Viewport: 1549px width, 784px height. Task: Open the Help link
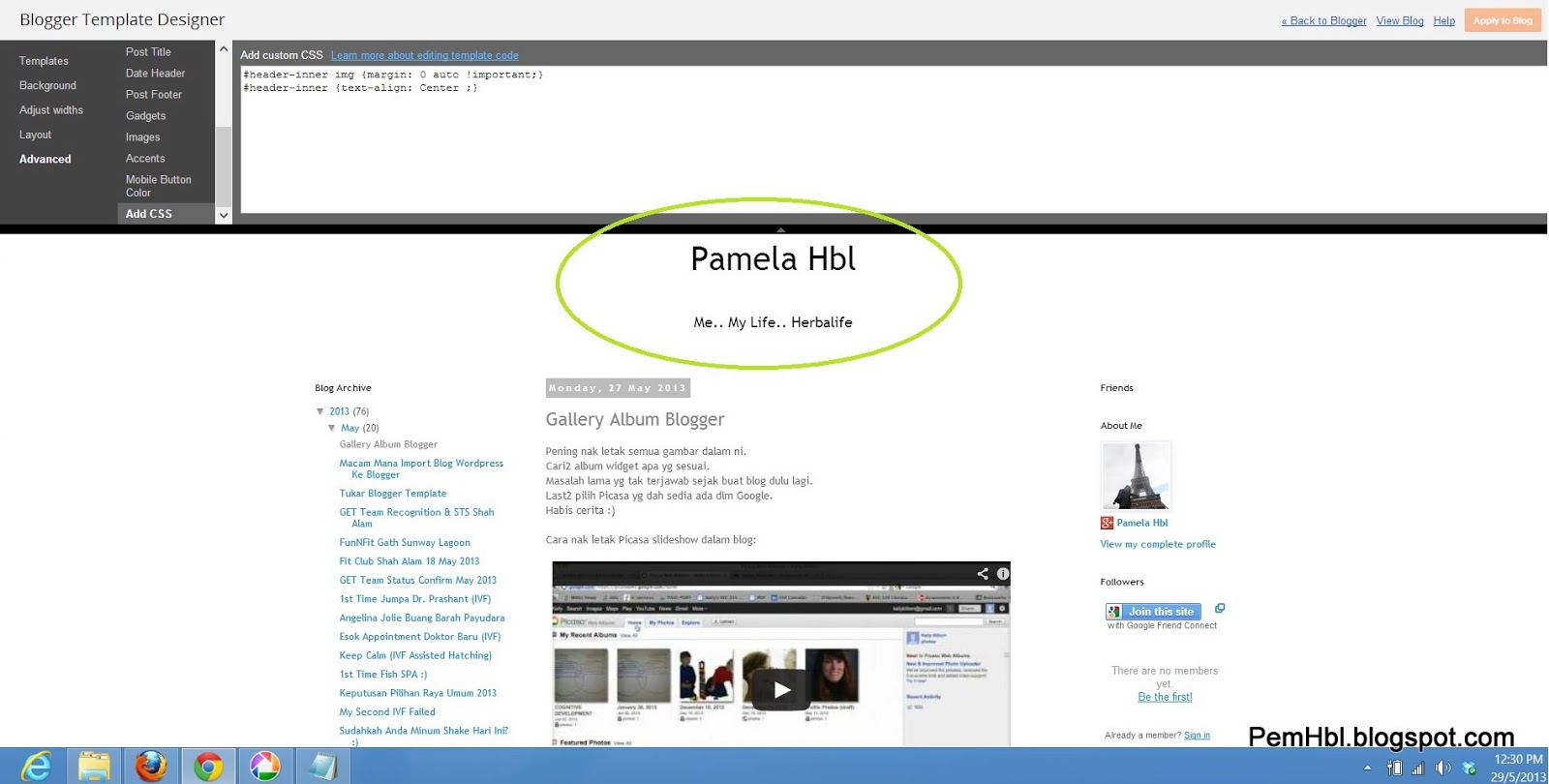(1443, 20)
